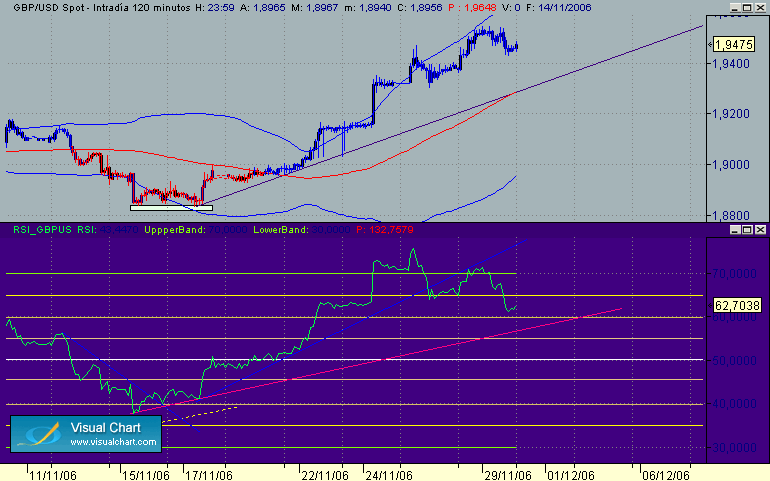Image resolution: width=770 pixels, height=481 pixels.
Task: Close the GBP/USD Spot chart pane
Action: (760, 8)
